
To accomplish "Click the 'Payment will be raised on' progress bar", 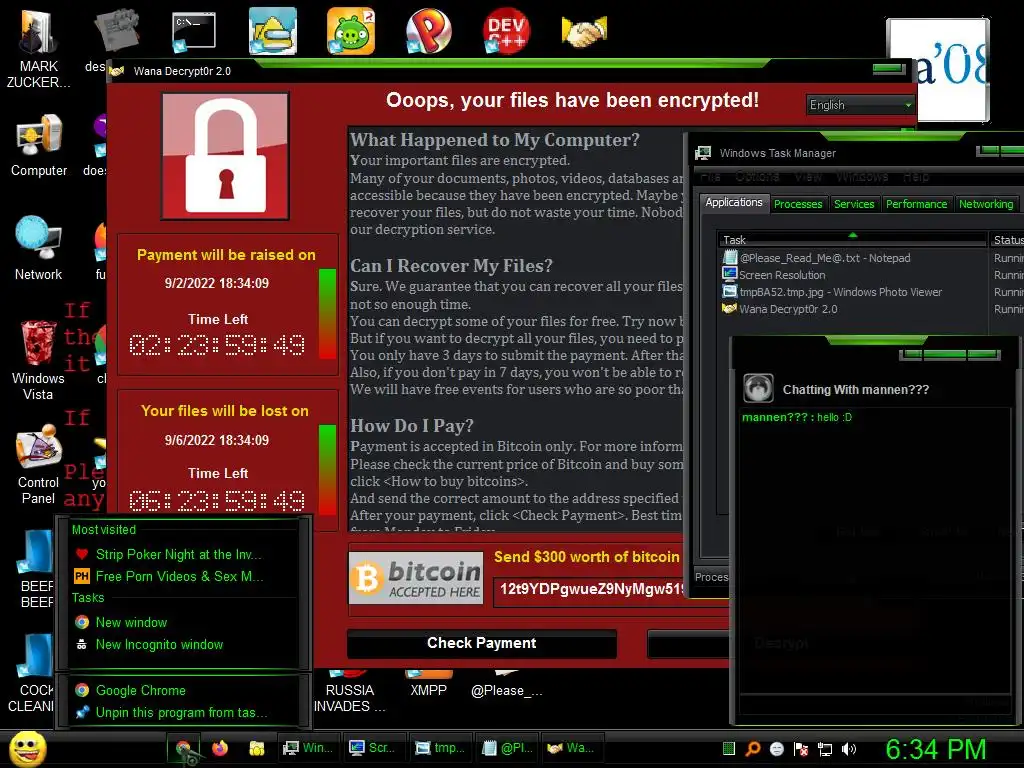I will pyautogui.click(x=327, y=313).
